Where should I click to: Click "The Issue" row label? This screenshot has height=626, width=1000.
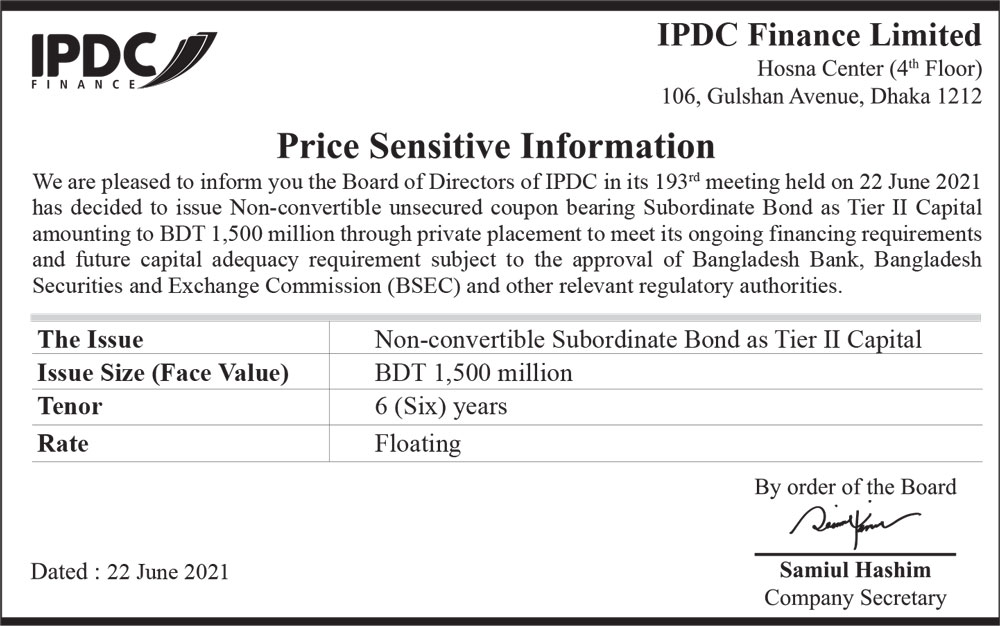90,339
